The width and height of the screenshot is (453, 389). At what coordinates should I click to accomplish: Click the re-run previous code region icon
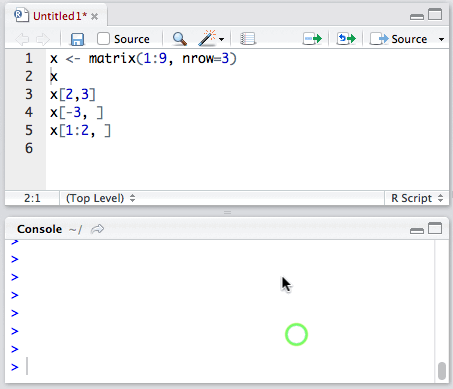tap(346, 39)
